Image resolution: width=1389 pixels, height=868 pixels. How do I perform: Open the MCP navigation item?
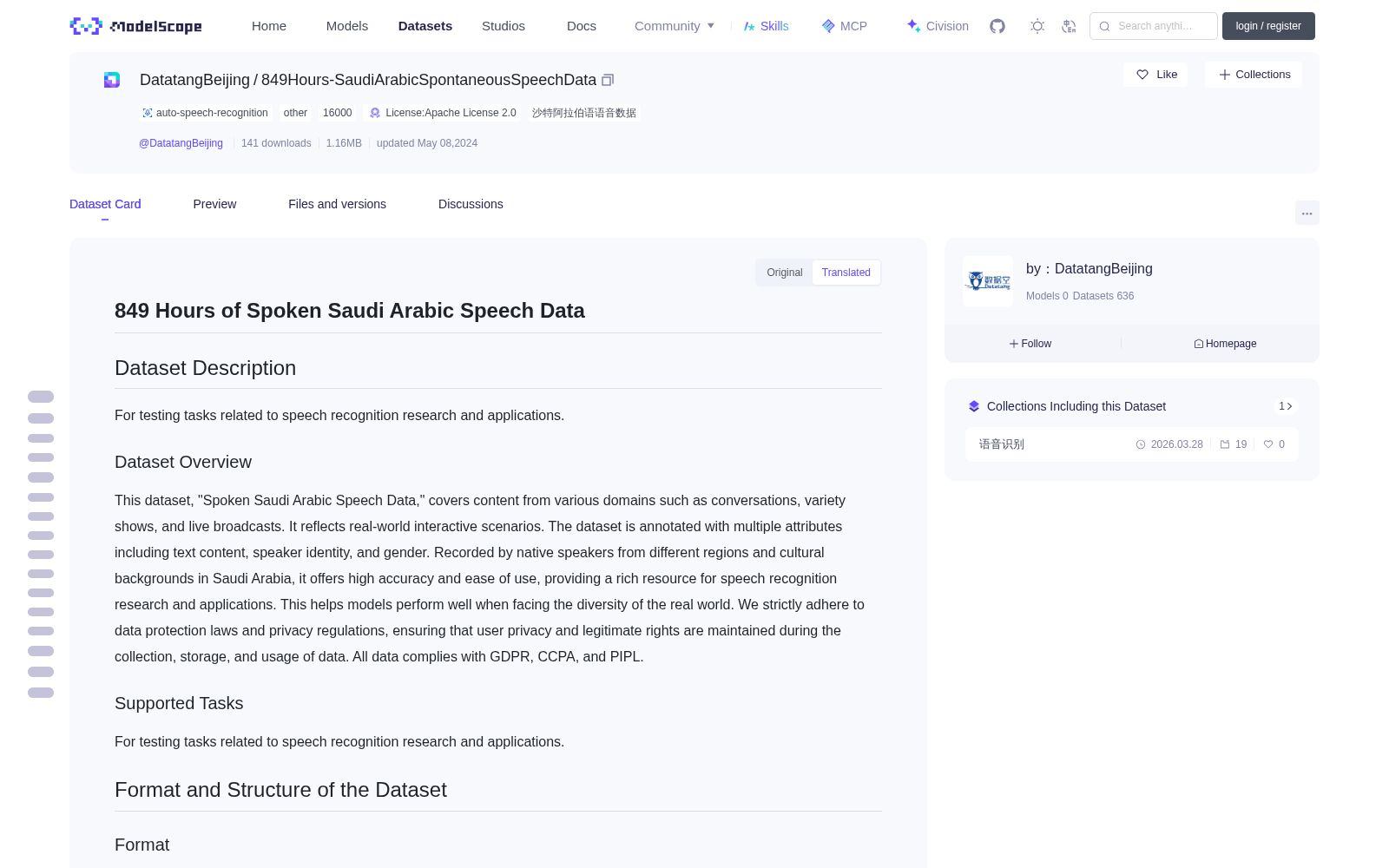click(x=845, y=26)
